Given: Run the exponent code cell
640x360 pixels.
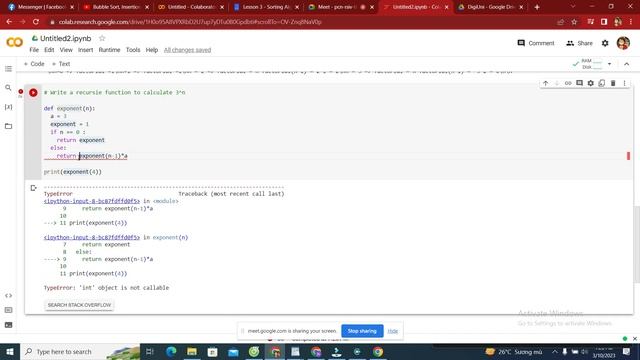Looking at the screenshot, I should (x=33, y=93).
